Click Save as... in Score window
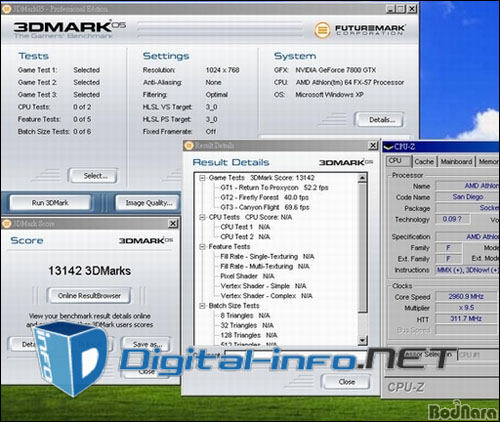 [147, 344]
